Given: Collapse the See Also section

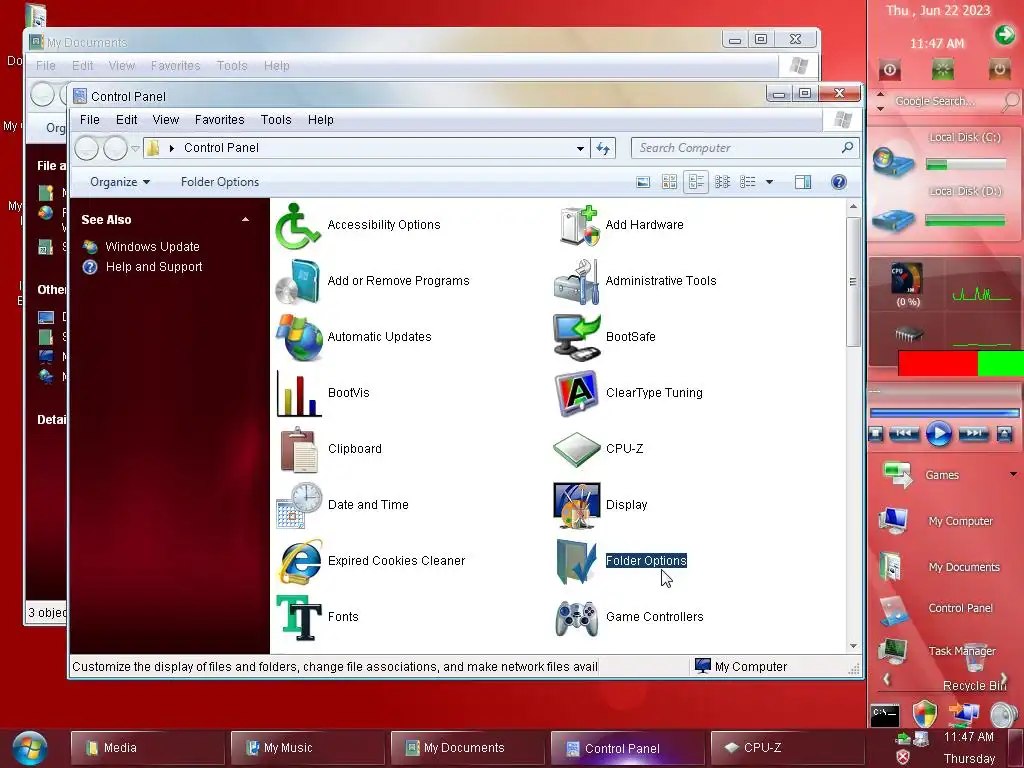Looking at the screenshot, I should 246,220.
